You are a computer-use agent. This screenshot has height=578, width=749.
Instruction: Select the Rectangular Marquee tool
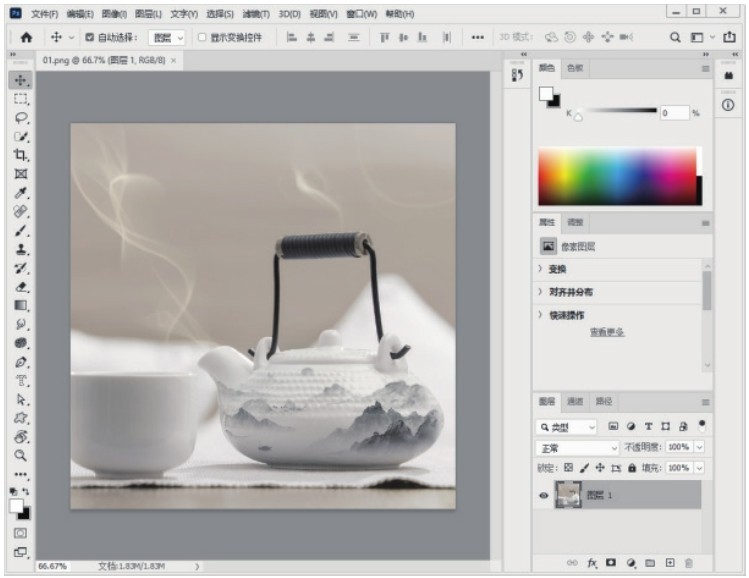point(20,99)
